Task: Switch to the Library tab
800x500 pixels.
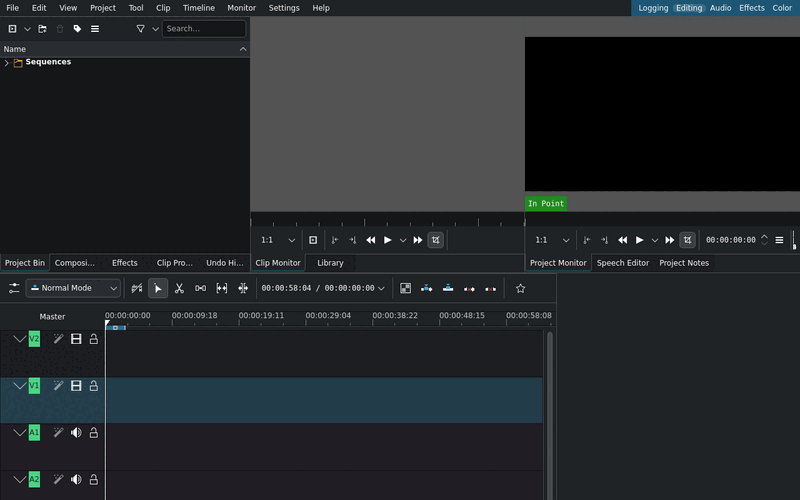Action: (x=330, y=263)
